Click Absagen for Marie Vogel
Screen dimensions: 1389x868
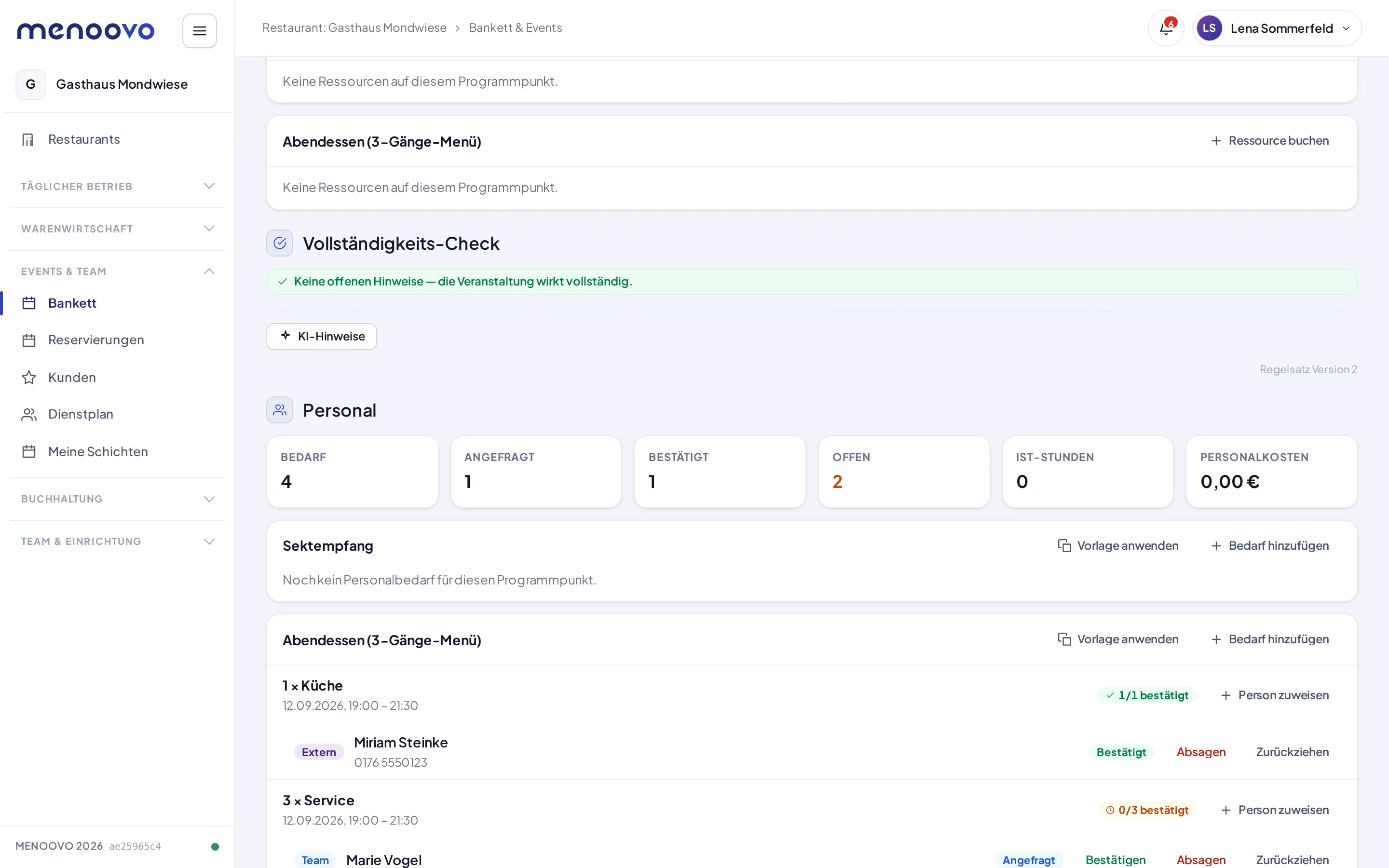tap(1201, 860)
